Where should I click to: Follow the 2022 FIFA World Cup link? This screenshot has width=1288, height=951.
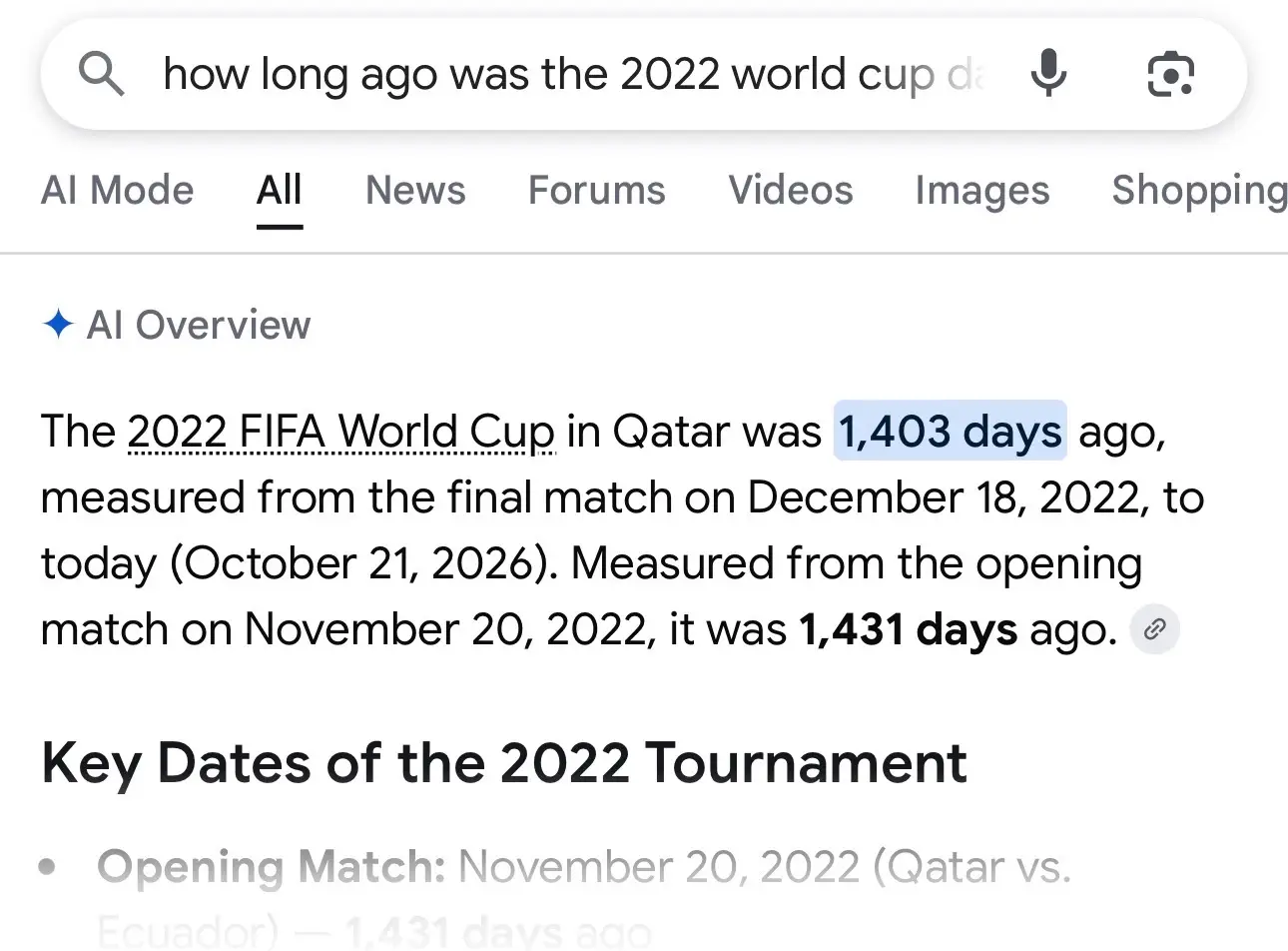pos(340,432)
